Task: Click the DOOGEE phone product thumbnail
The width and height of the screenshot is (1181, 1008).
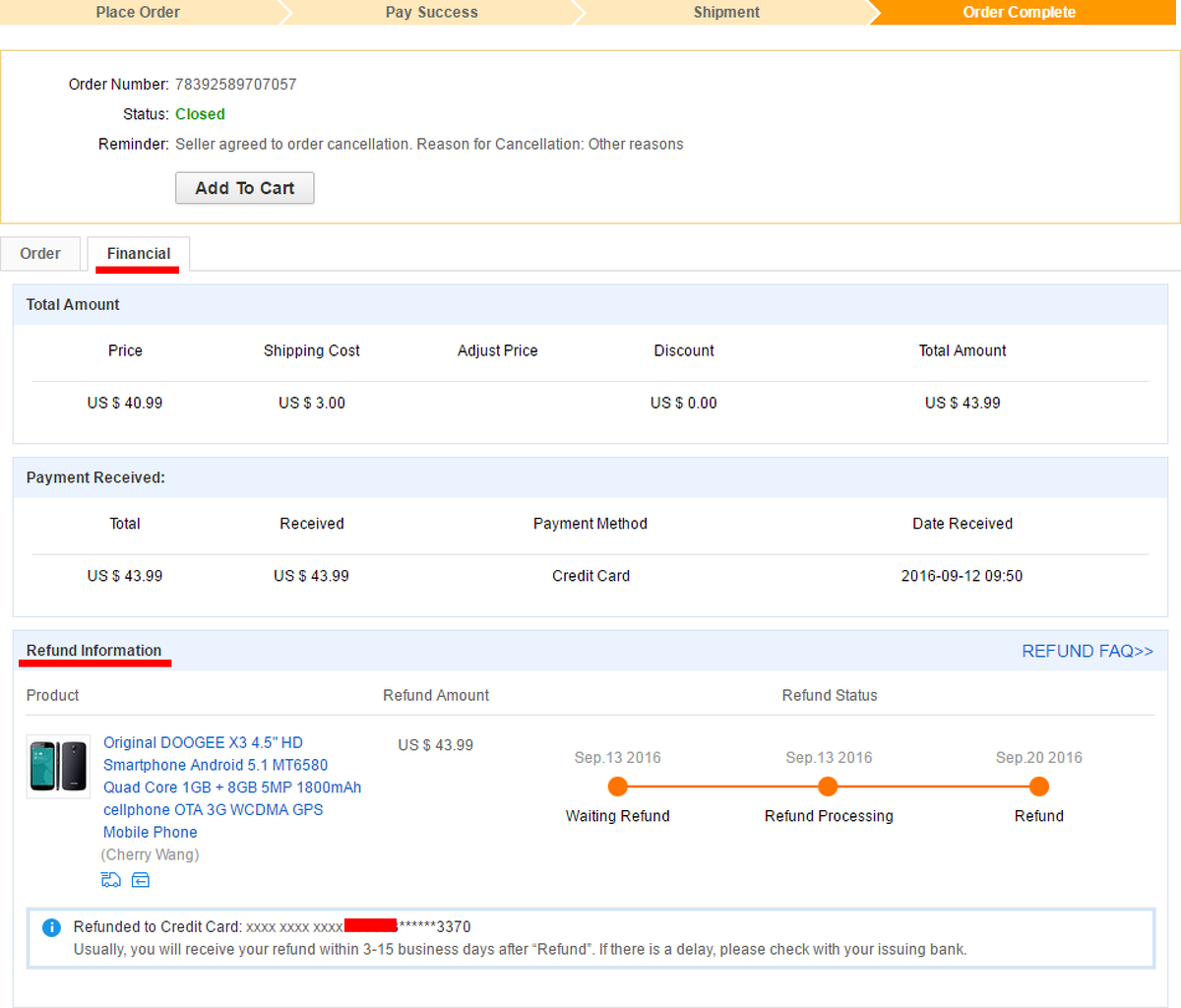Action: [59, 766]
